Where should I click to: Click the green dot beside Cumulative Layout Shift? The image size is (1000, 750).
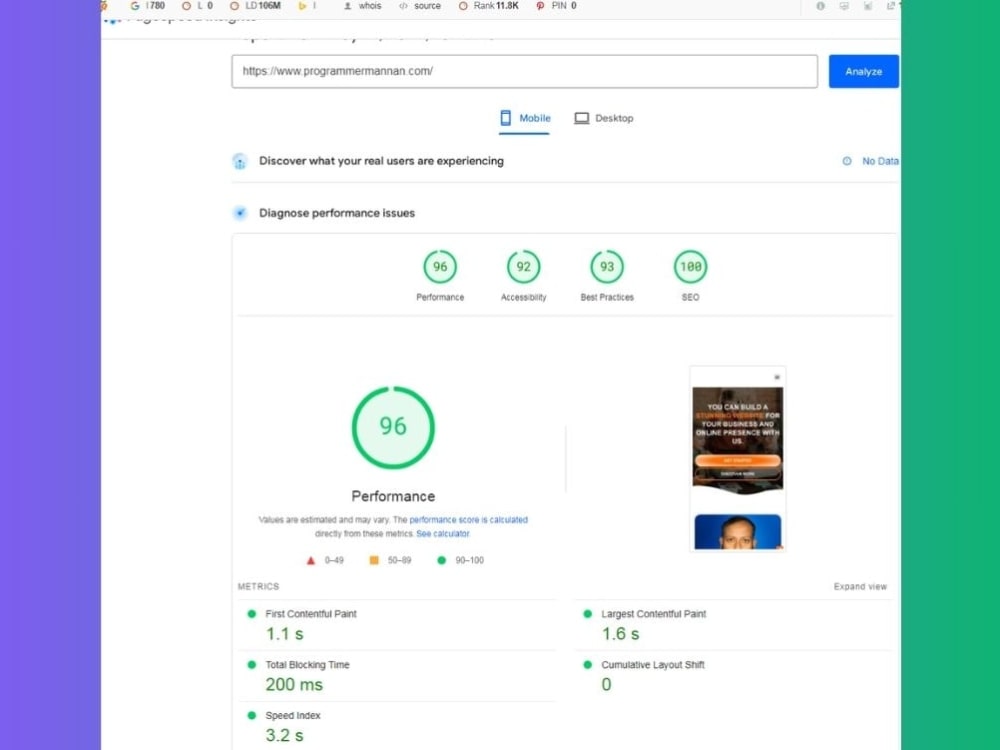point(587,665)
